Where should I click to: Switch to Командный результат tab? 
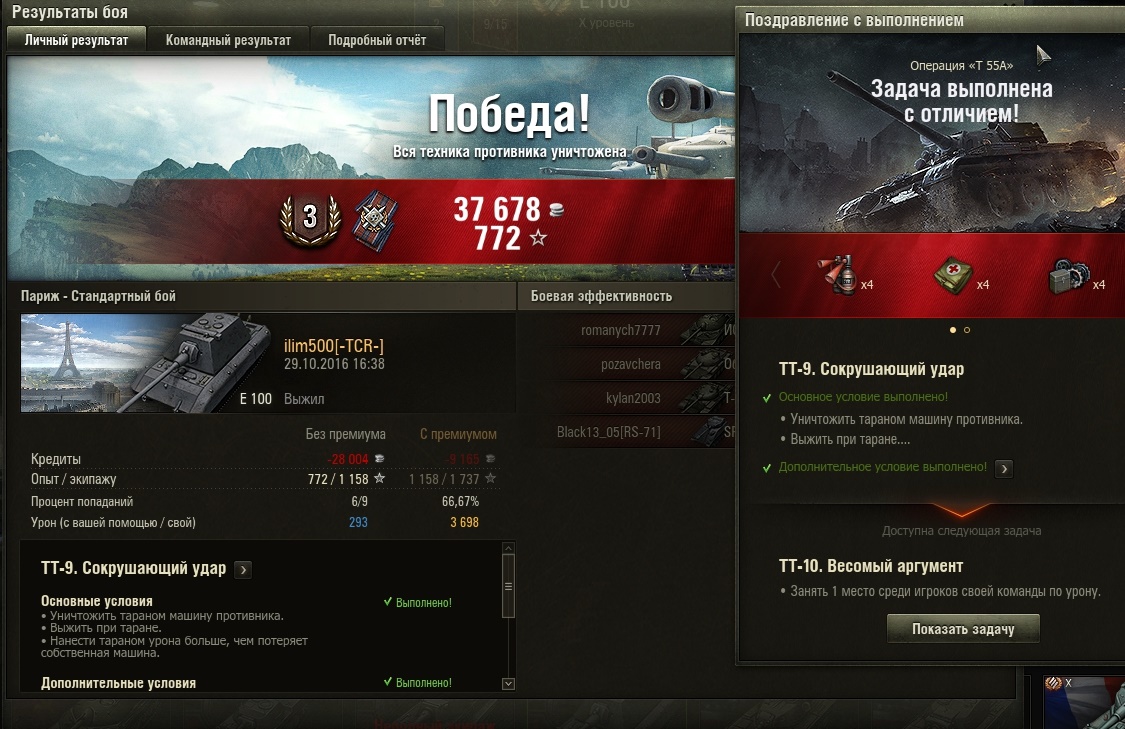pos(228,40)
